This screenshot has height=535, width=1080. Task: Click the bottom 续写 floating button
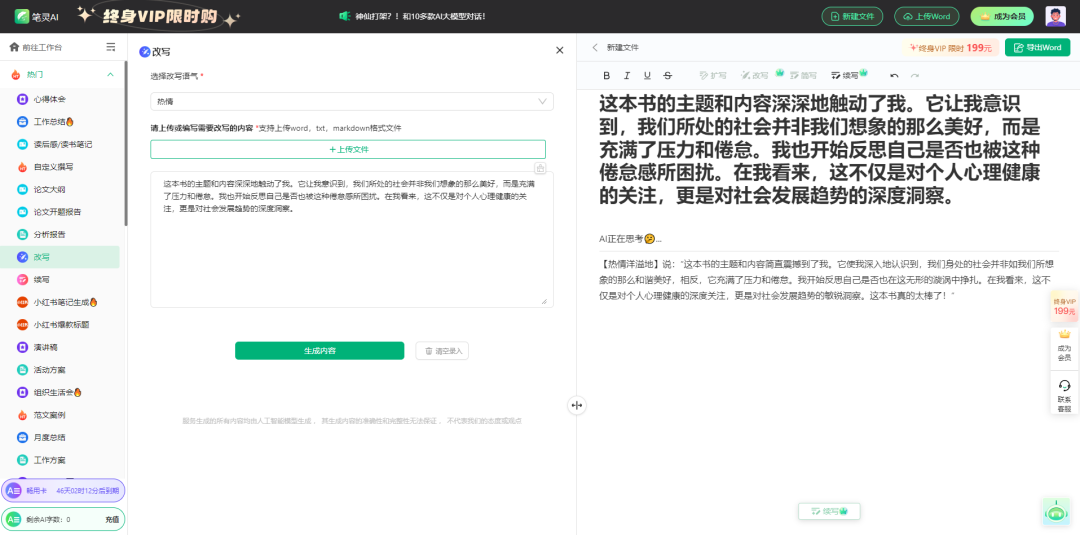point(829,511)
